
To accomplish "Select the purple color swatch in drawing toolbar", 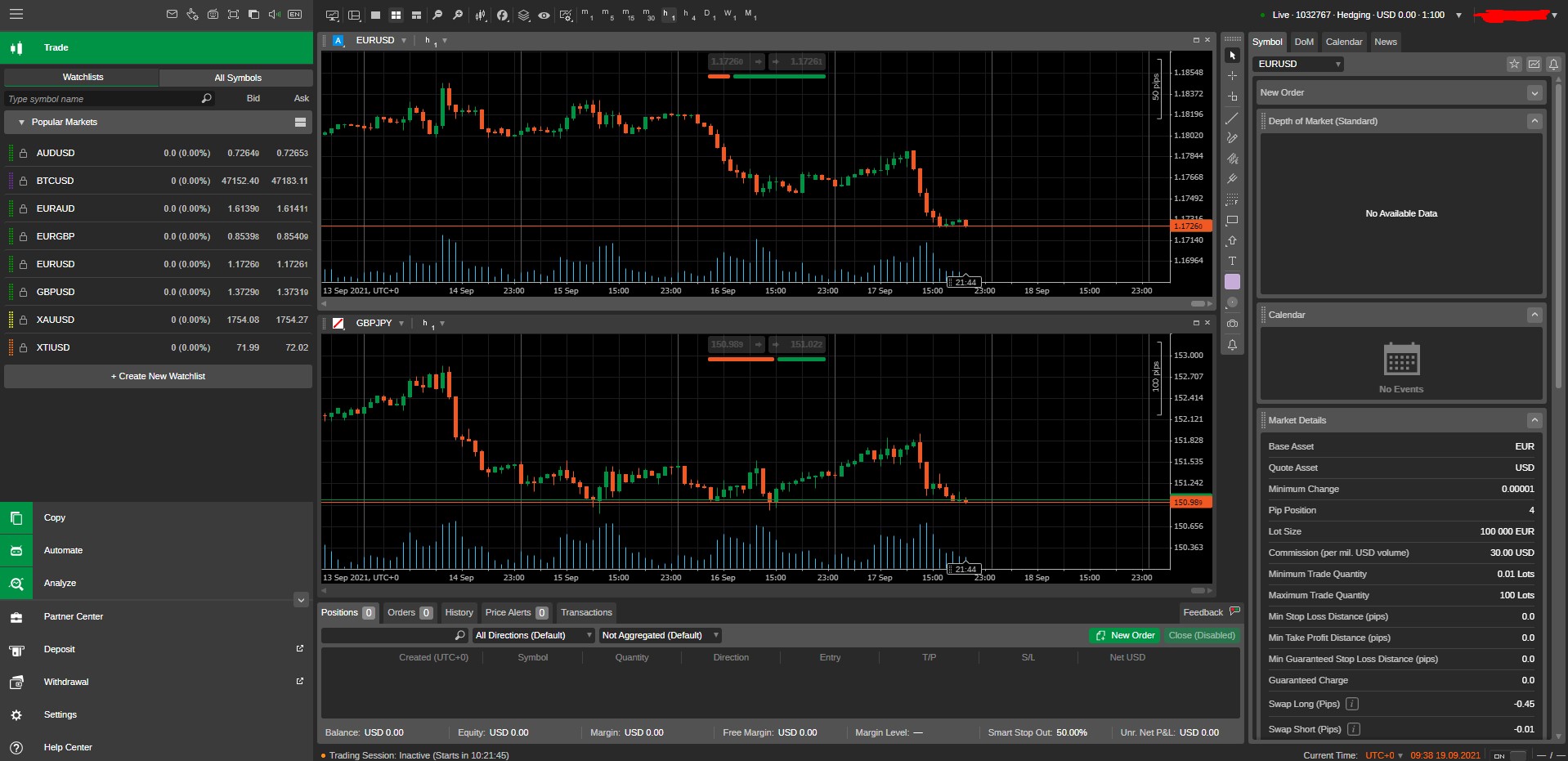I will 1233,281.
